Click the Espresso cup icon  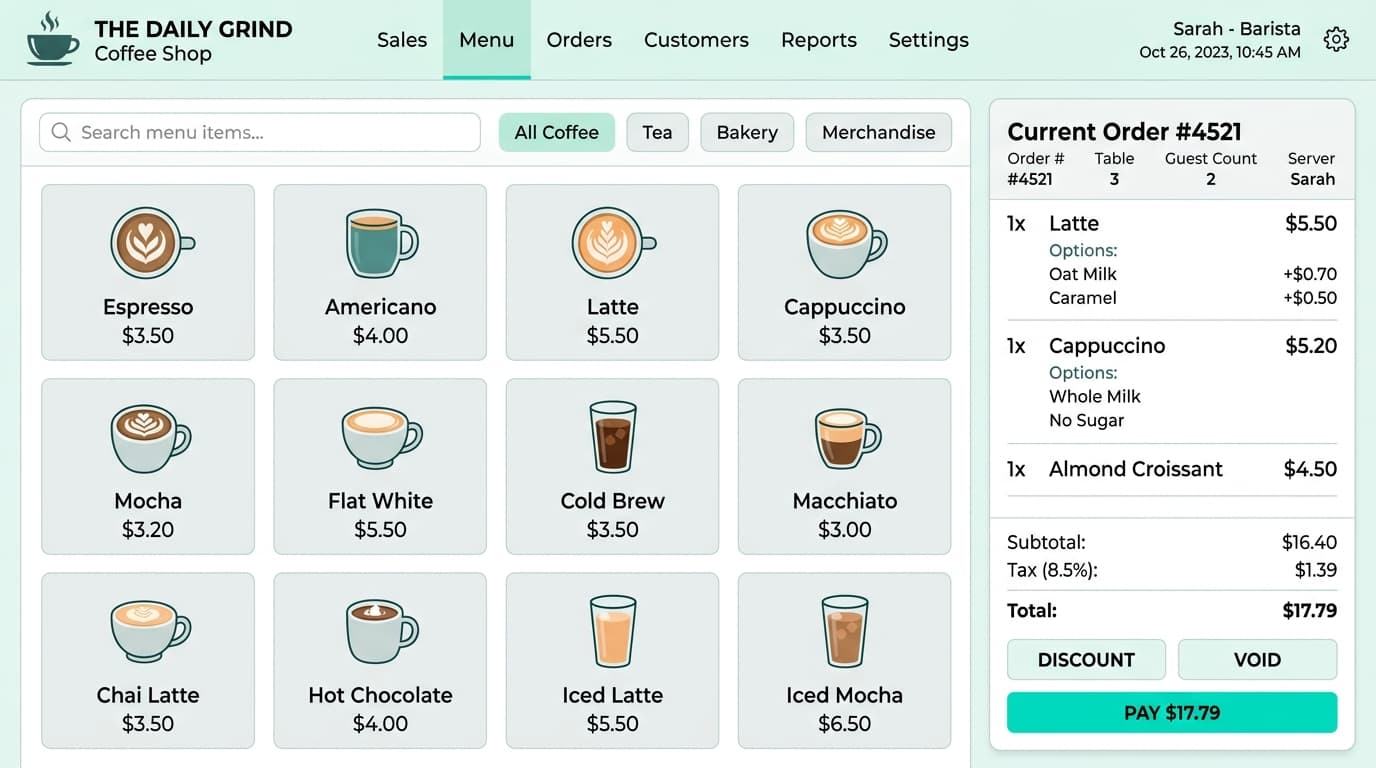[152, 243]
